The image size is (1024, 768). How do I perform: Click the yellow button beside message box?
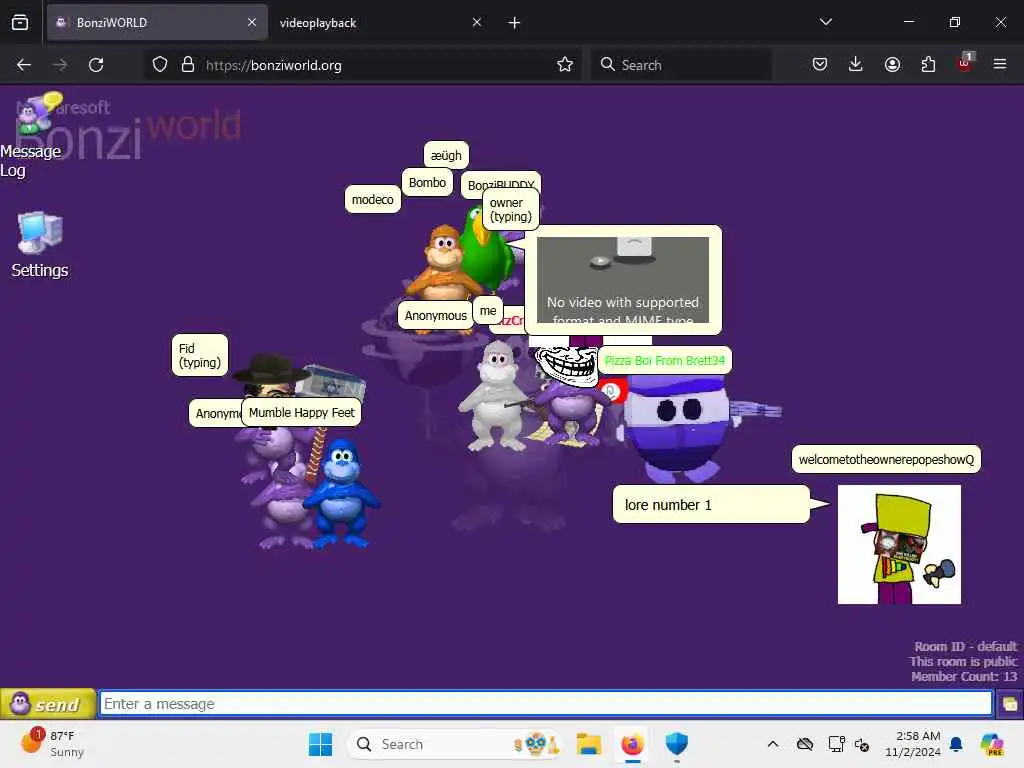(1010, 704)
